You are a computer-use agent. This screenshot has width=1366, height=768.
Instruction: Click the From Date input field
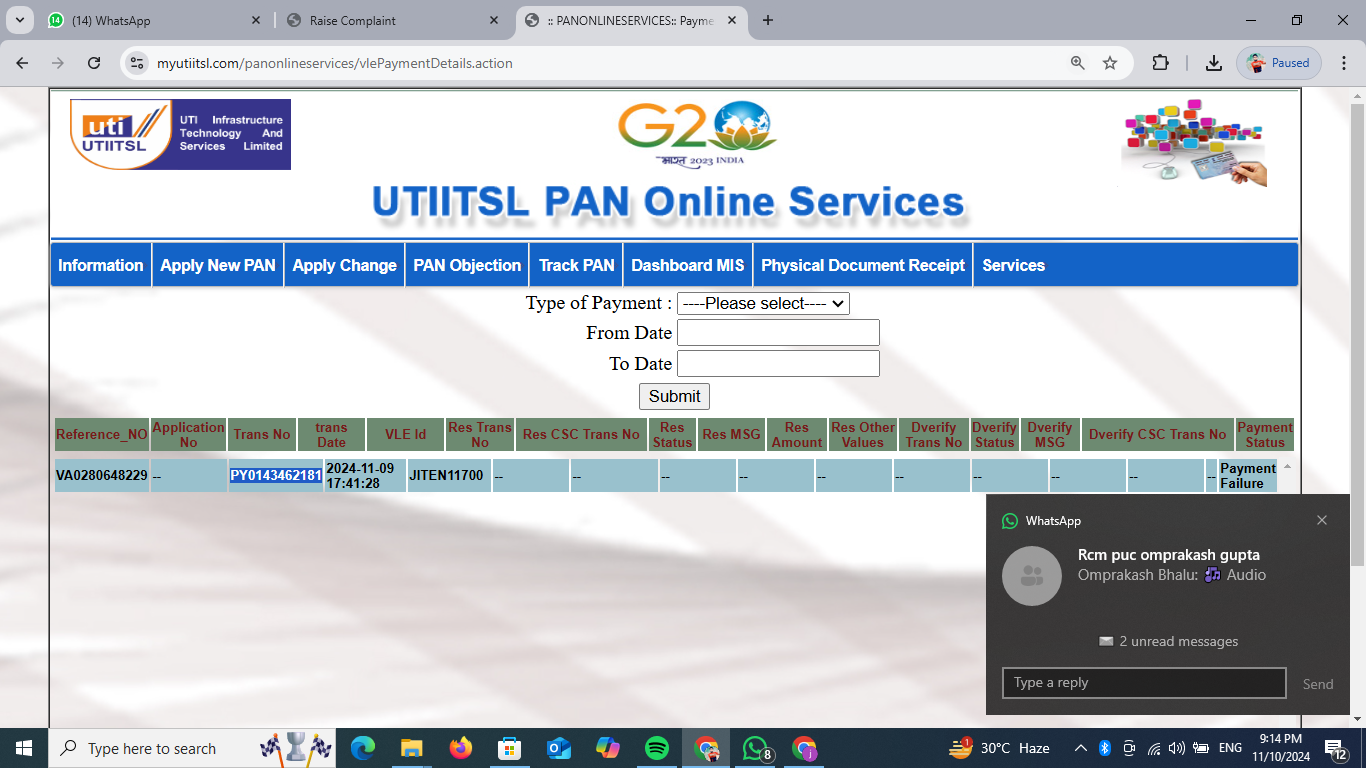[778, 333]
